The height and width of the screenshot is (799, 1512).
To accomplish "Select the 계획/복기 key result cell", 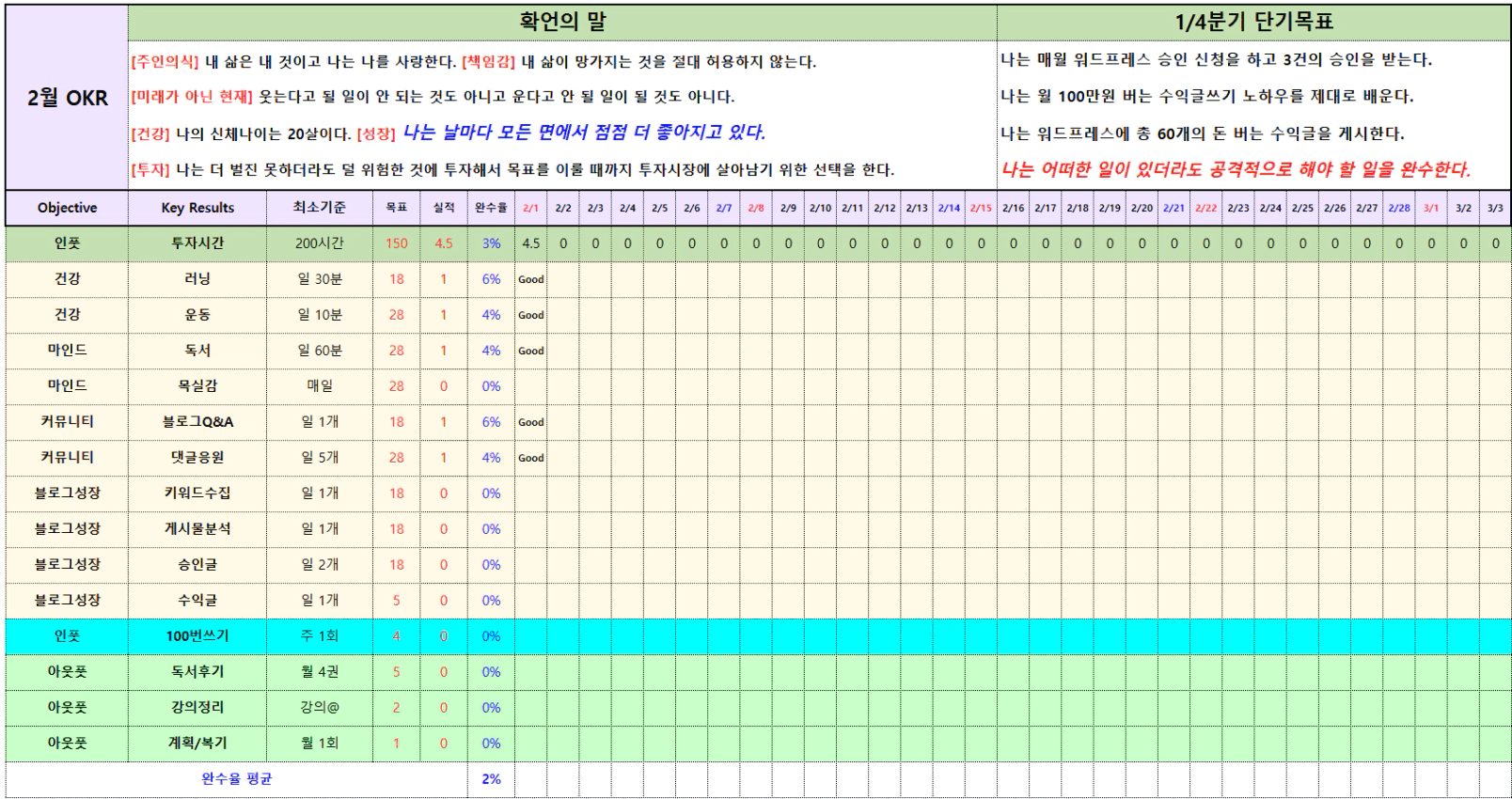I will (x=197, y=744).
